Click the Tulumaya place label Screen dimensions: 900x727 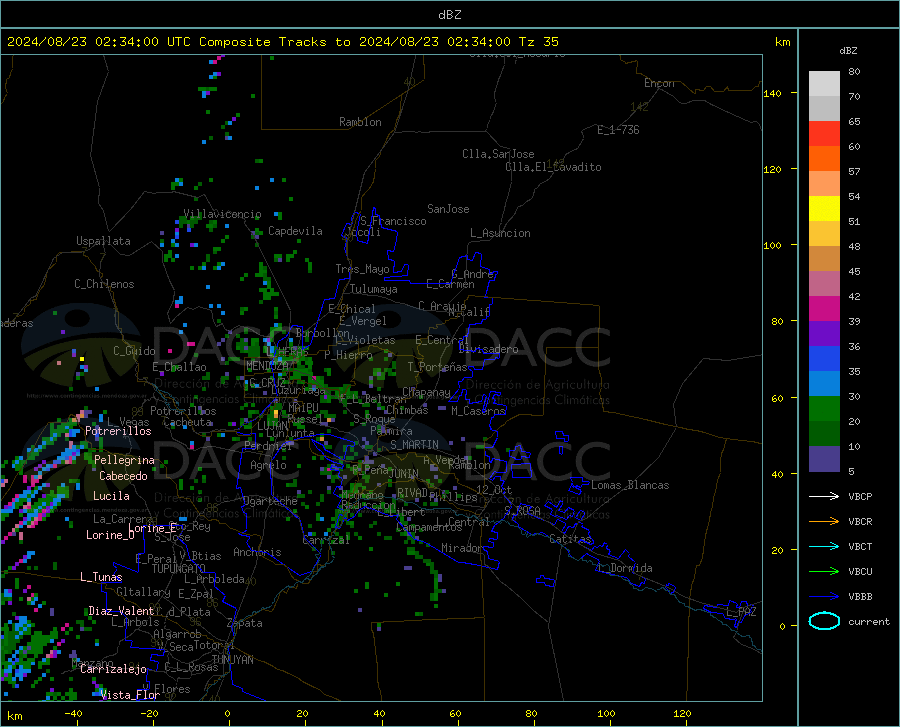click(x=374, y=289)
